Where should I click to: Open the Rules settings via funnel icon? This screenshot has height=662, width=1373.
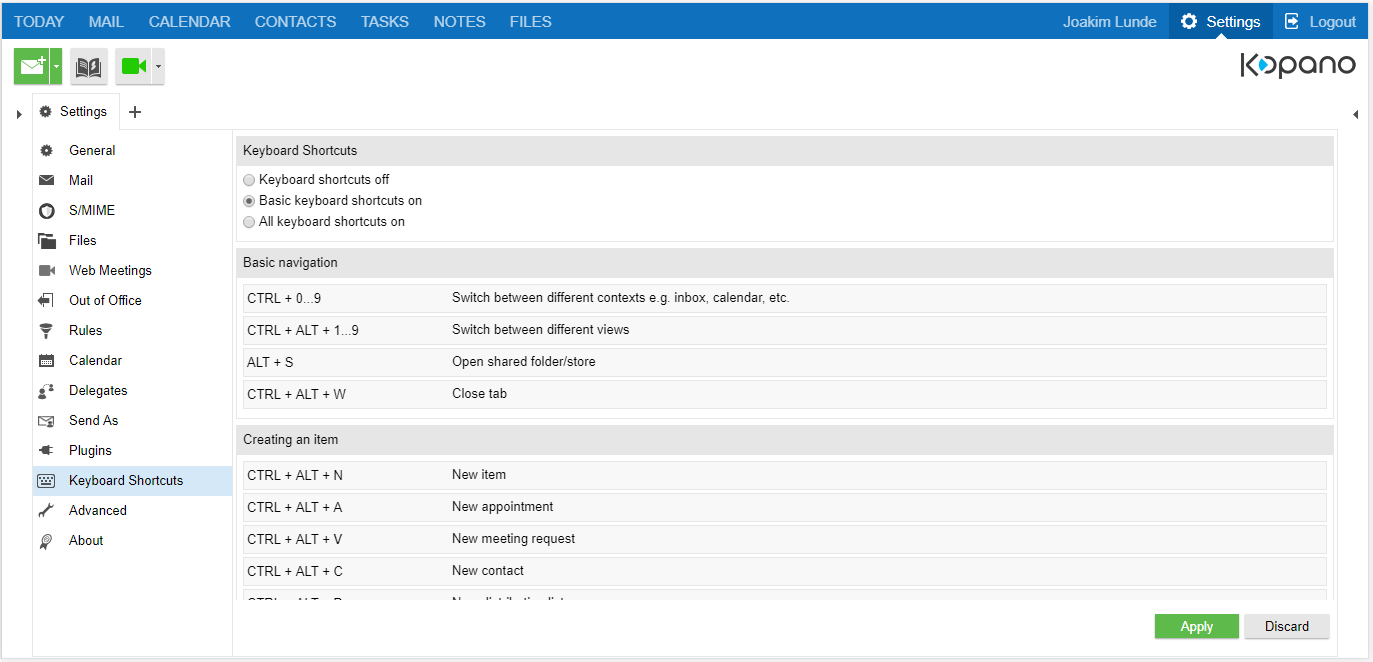tap(85, 330)
